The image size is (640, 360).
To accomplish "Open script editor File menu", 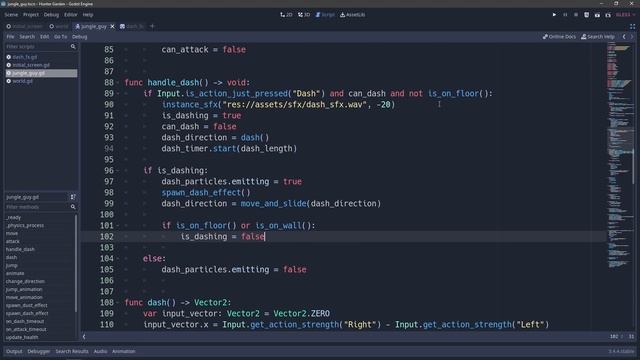I will (x=10, y=37).
